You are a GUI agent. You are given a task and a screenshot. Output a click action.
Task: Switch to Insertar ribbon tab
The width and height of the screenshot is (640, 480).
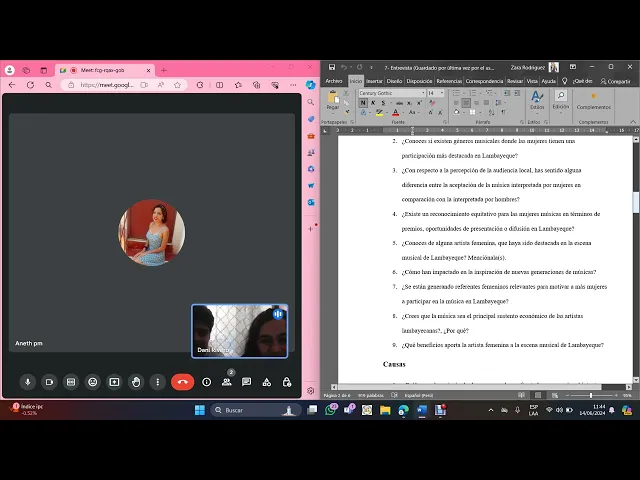tap(374, 81)
